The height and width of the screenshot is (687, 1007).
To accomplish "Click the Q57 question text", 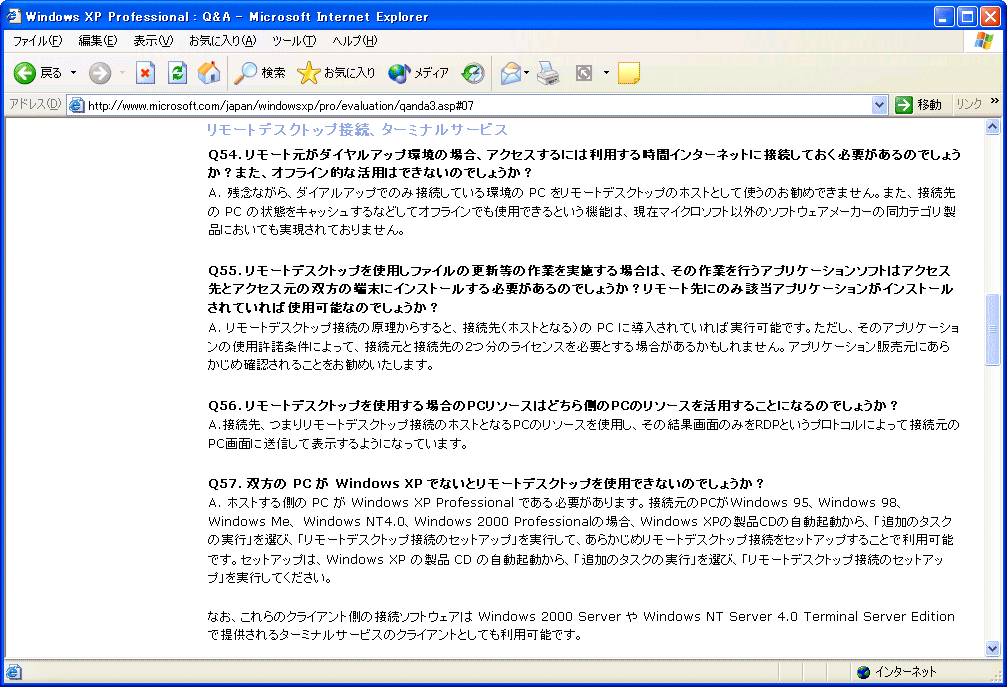I will point(486,483).
